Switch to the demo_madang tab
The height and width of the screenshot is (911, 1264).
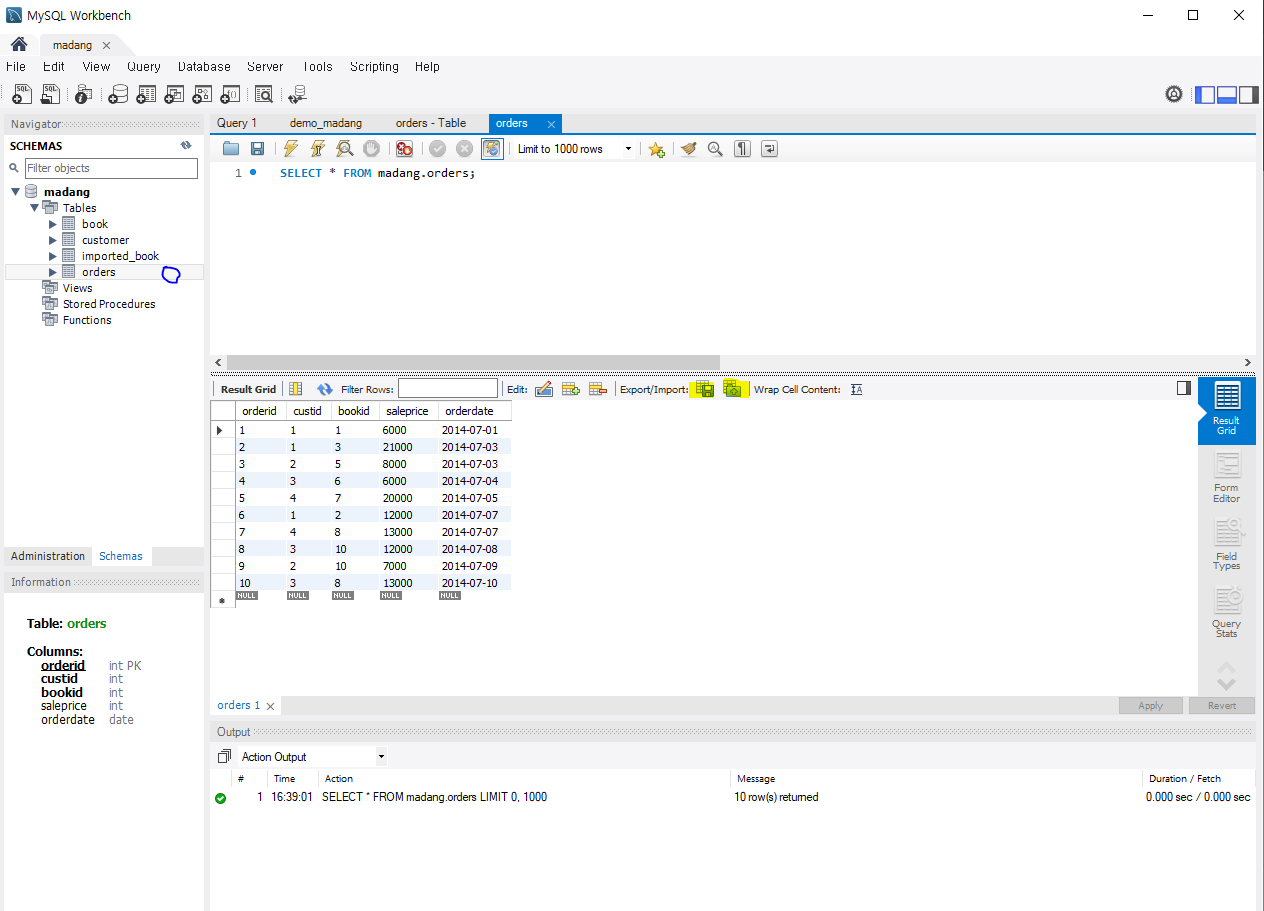pos(326,123)
